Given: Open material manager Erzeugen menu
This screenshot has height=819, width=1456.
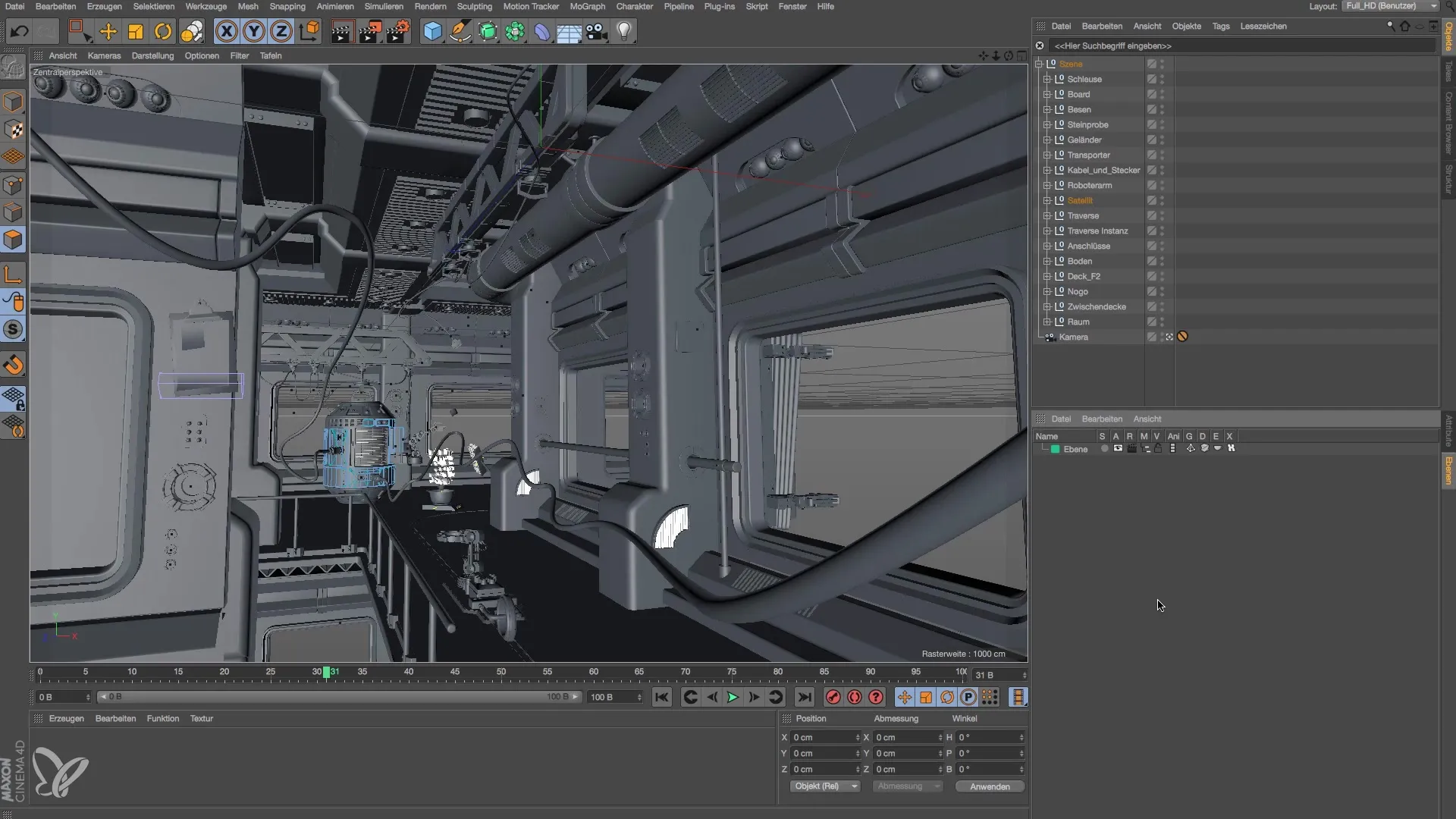Looking at the screenshot, I should pos(67,718).
